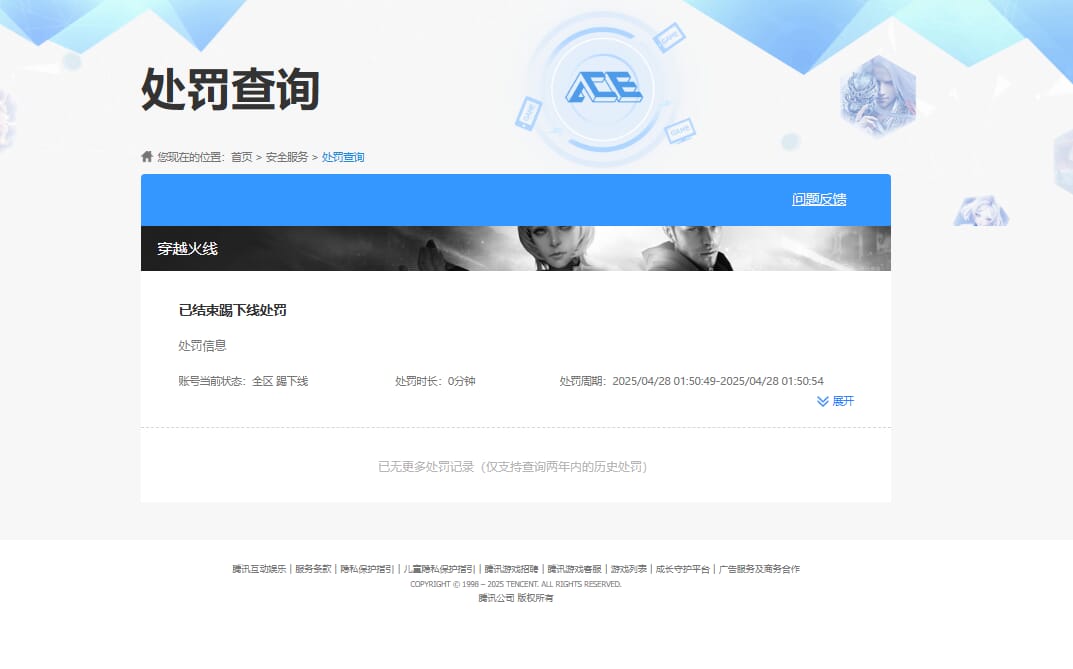Open 游戏列表 footer link
The width and height of the screenshot is (1073, 669).
tap(628, 568)
